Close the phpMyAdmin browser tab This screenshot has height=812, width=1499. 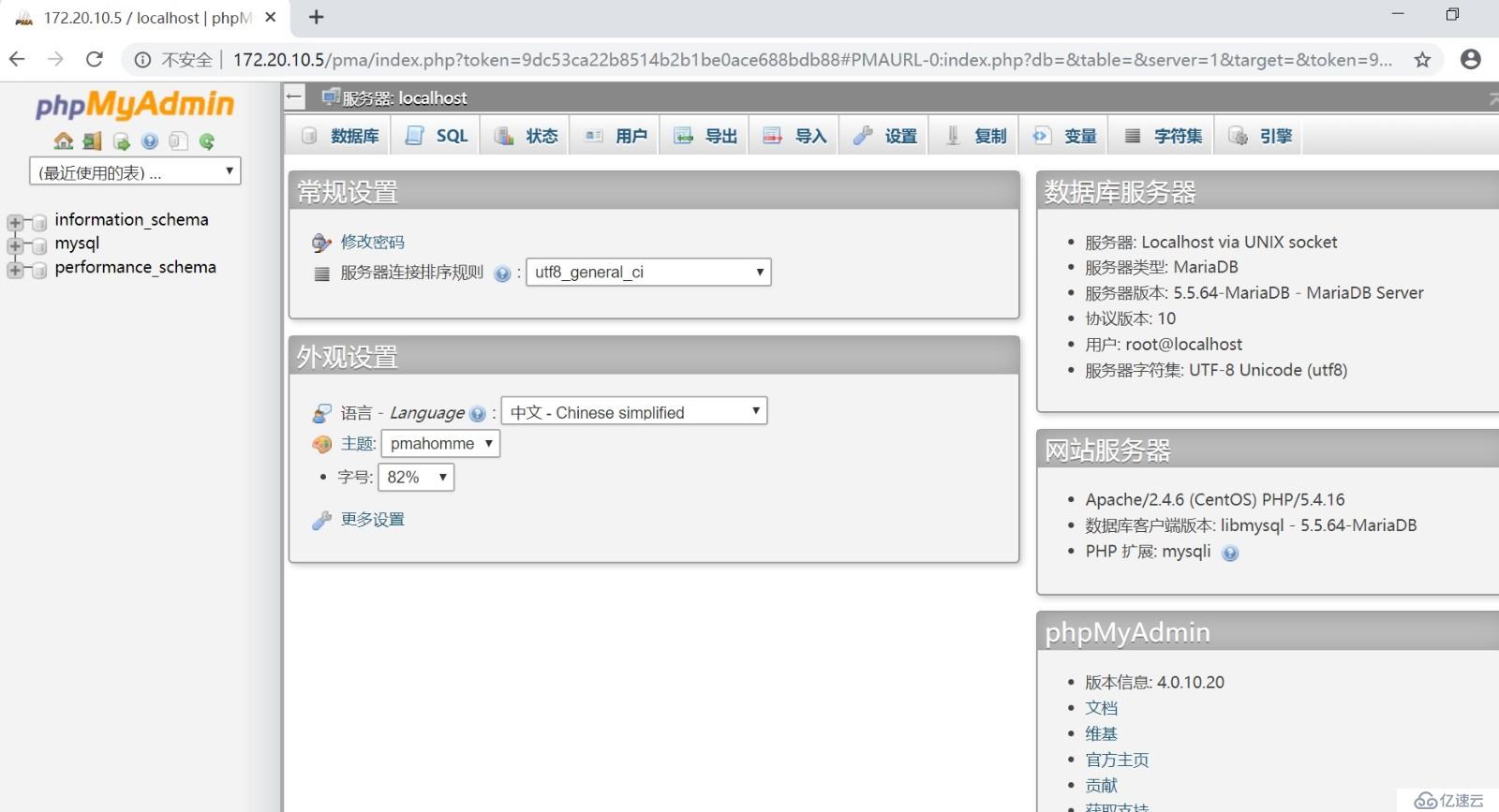[x=271, y=17]
